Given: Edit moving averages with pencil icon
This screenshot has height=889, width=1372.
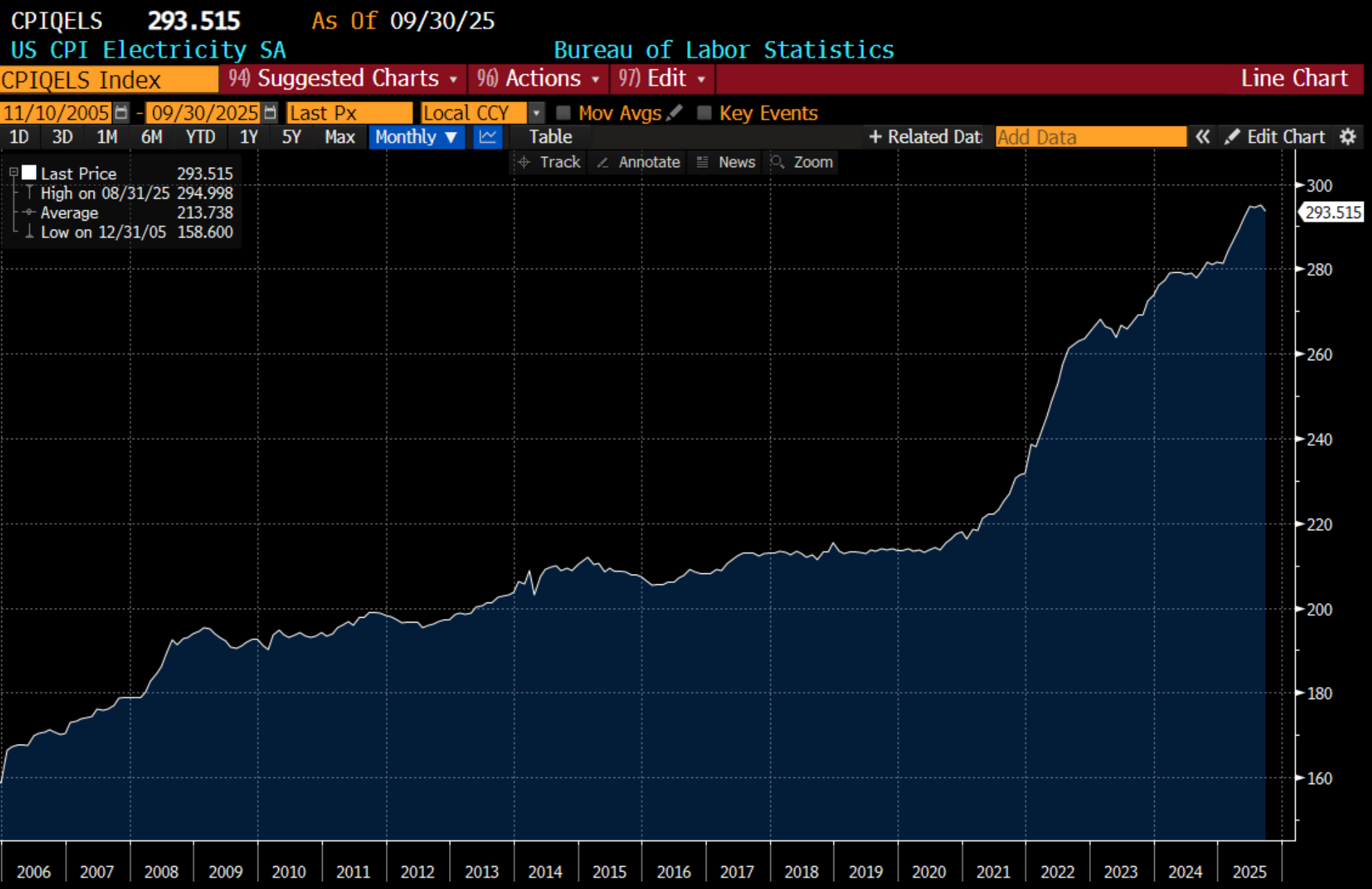Looking at the screenshot, I should [x=675, y=112].
